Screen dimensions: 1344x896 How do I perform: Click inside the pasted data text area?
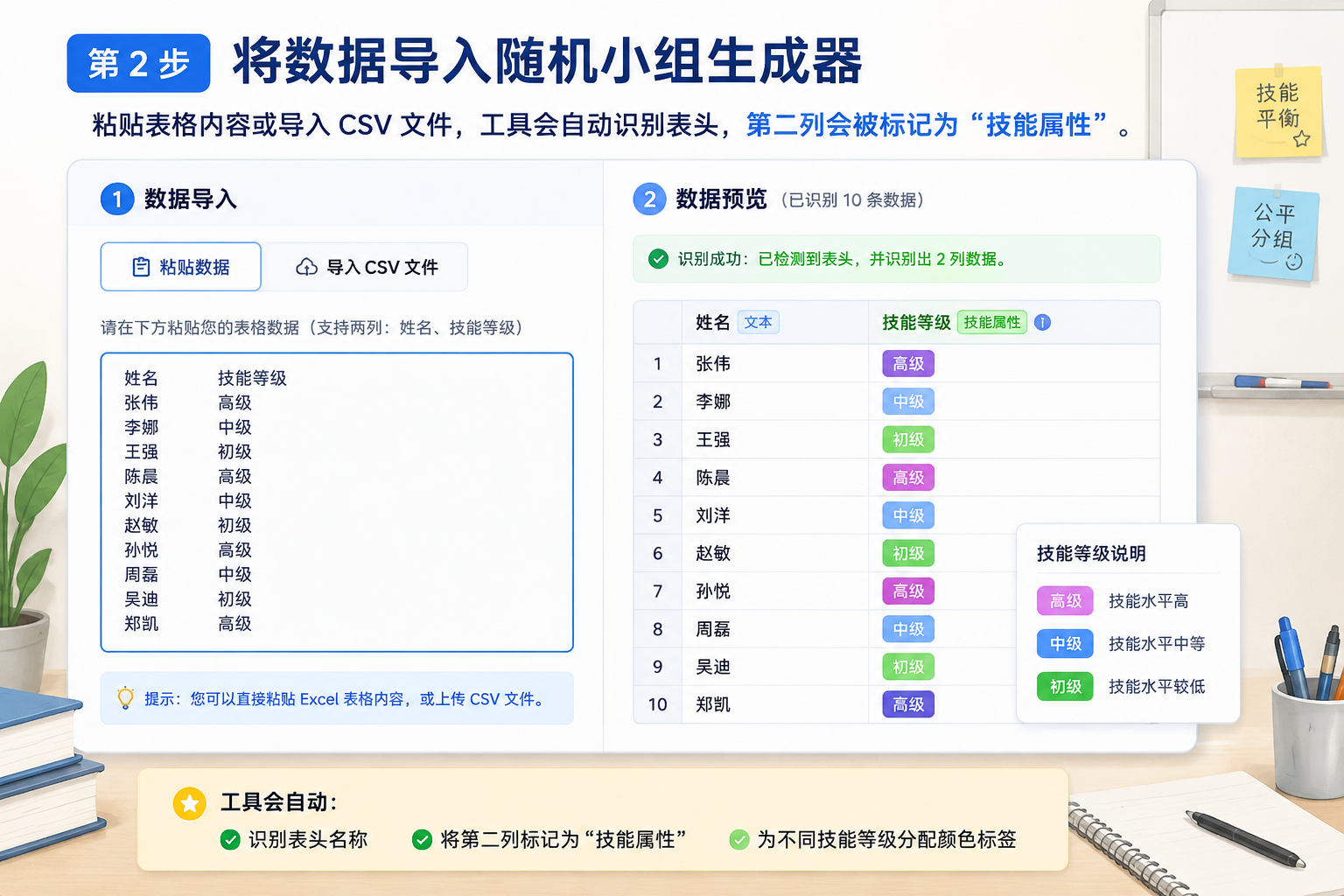pyautogui.click(x=337, y=502)
